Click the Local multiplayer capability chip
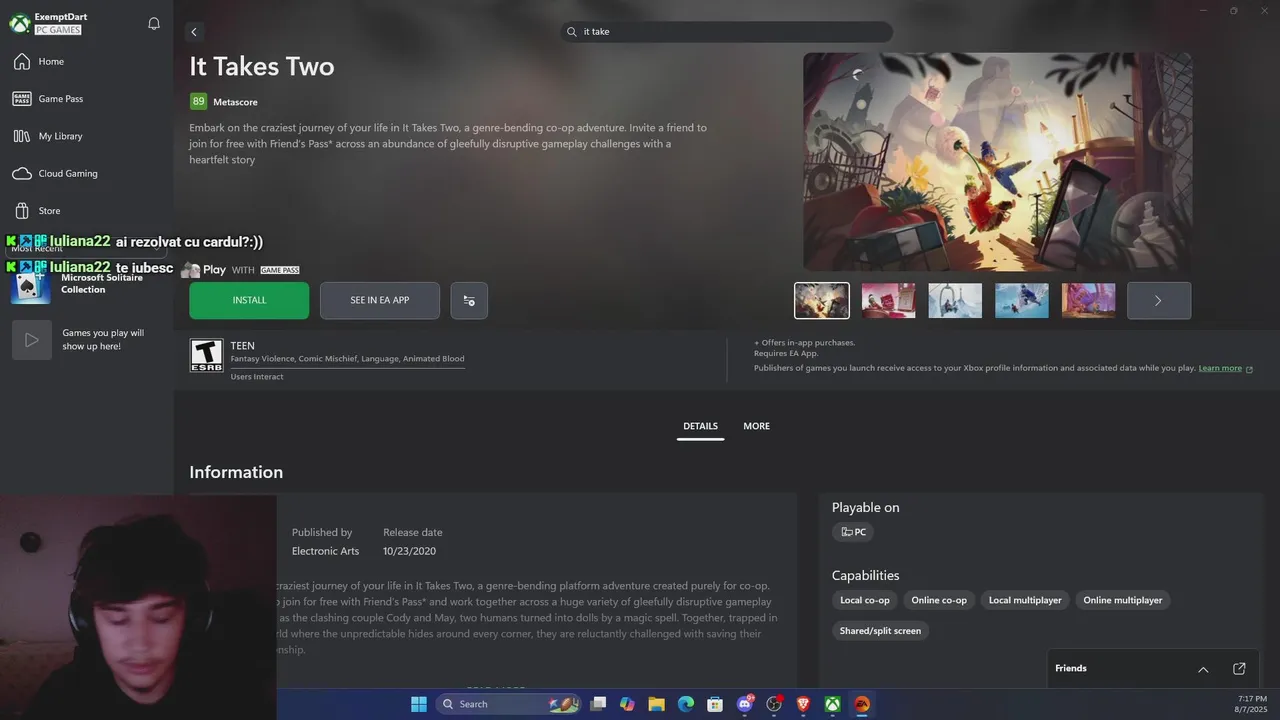The image size is (1280, 720). [1025, 600]
